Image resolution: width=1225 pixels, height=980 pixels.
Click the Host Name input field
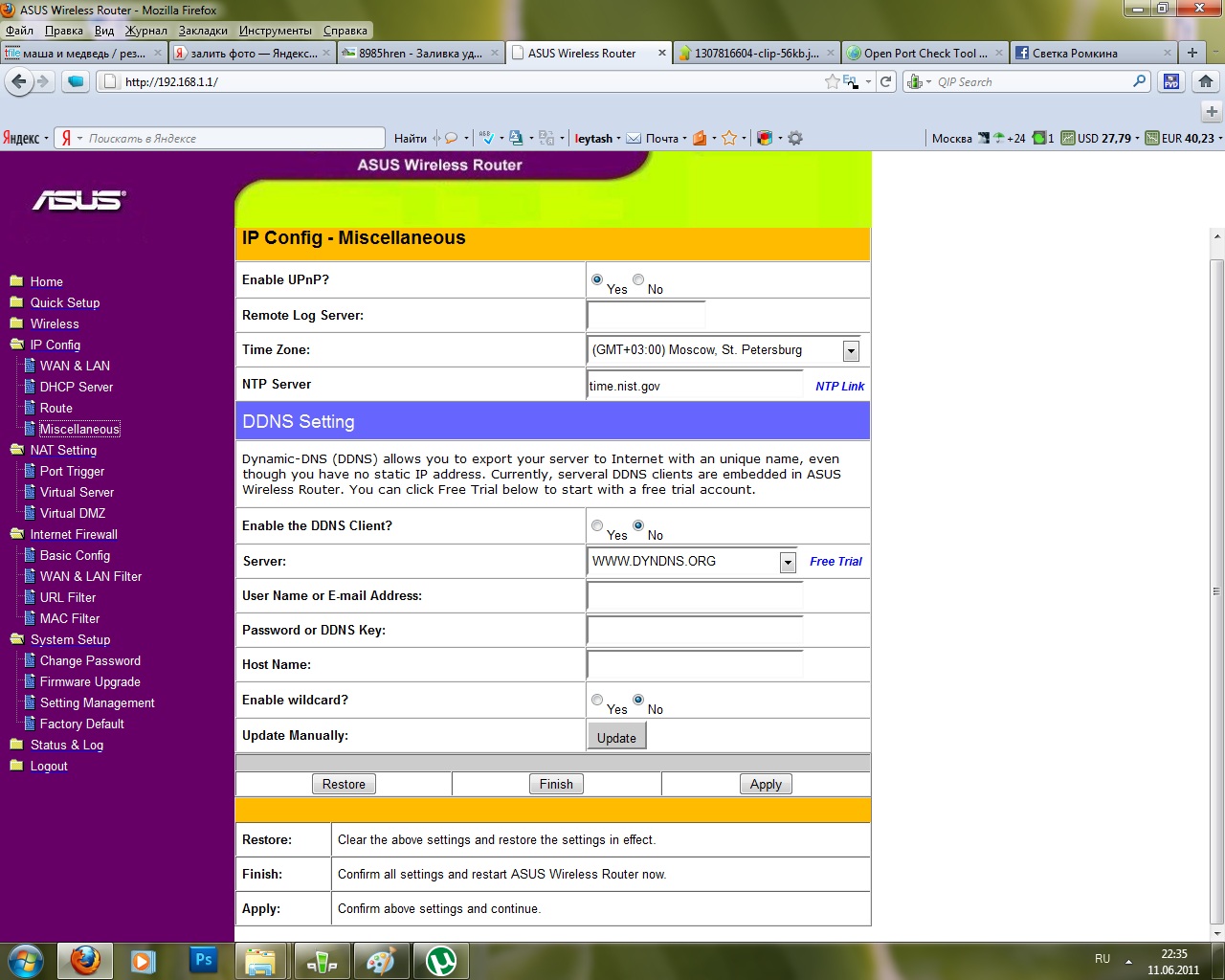(695, 664)
